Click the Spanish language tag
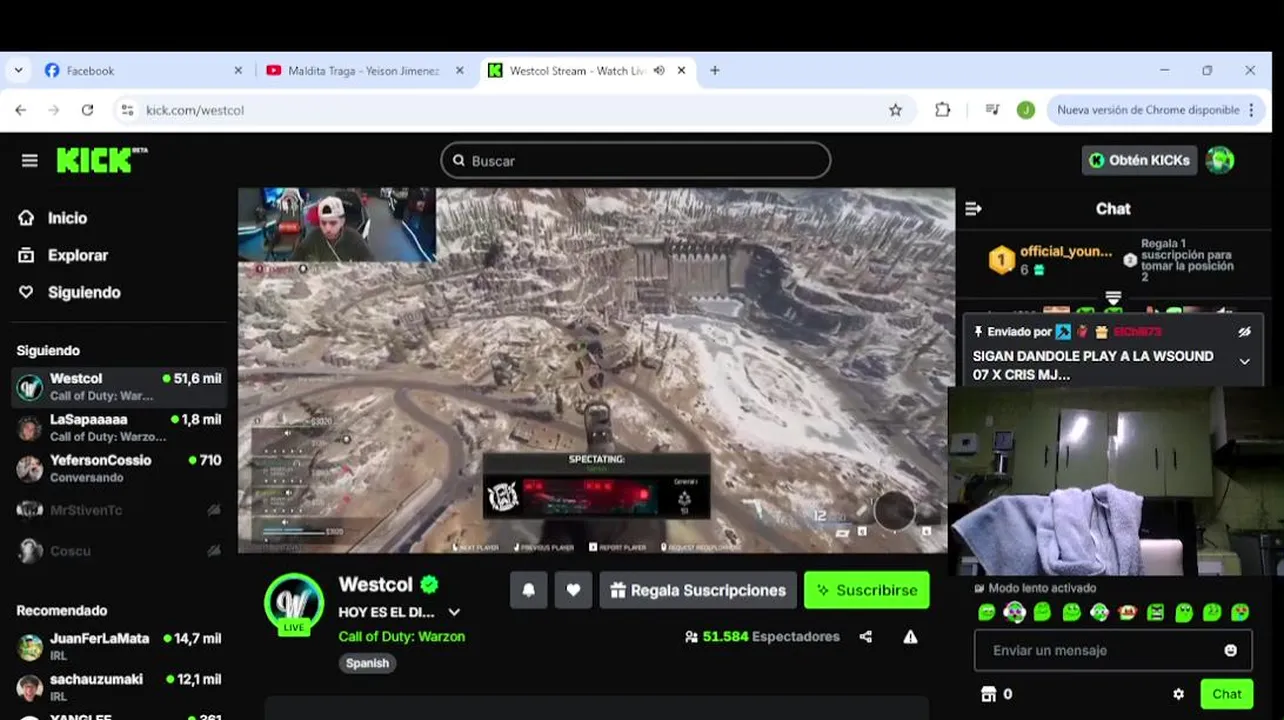 [x=367, y=663]
